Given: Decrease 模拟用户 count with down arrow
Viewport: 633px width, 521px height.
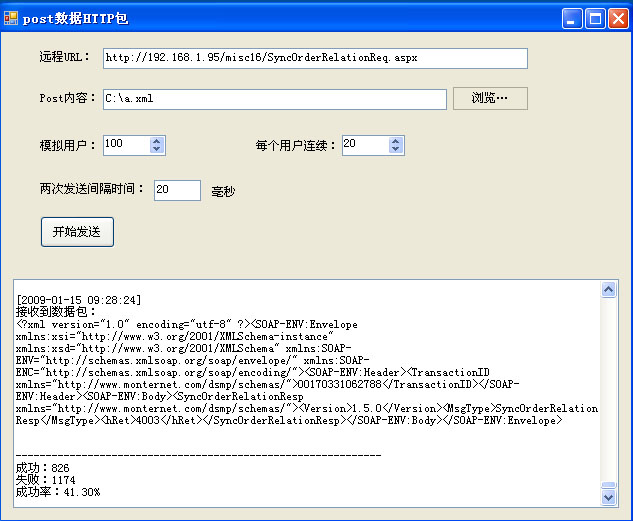Looking at the screenshot, I should 157,150.
